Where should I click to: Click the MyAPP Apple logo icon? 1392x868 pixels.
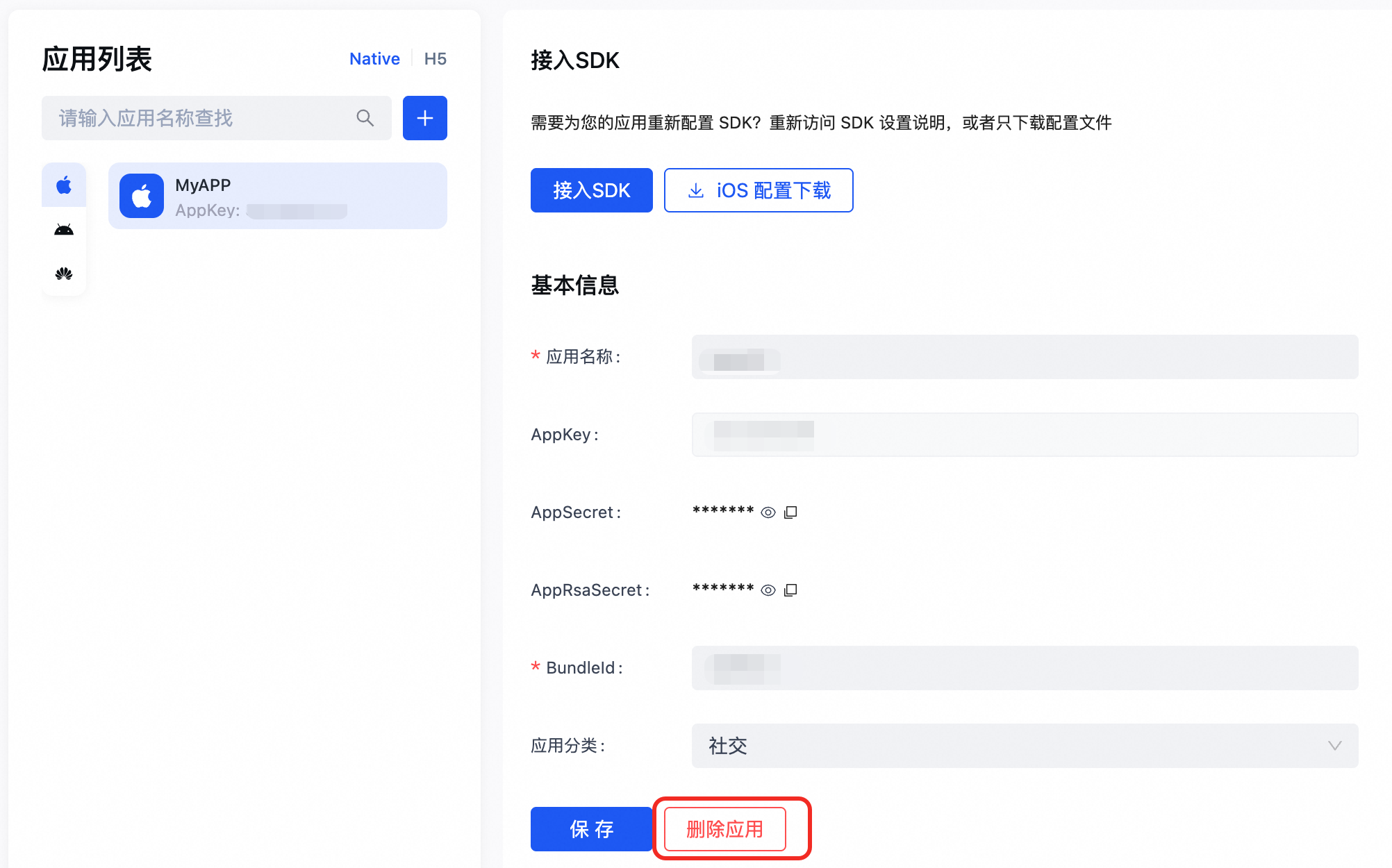coord(142,196)
